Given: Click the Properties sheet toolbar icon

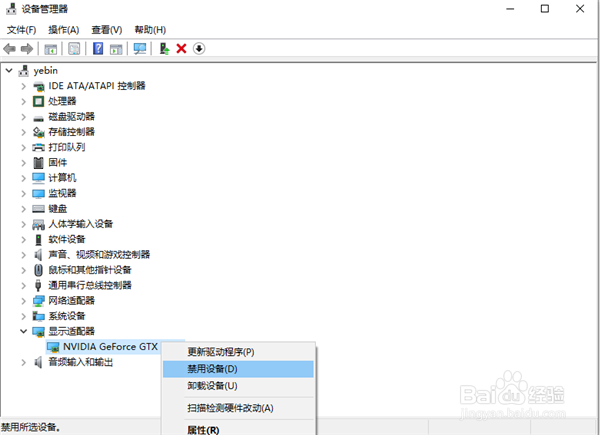Looking at the screenshot, I should pos(74,49).
